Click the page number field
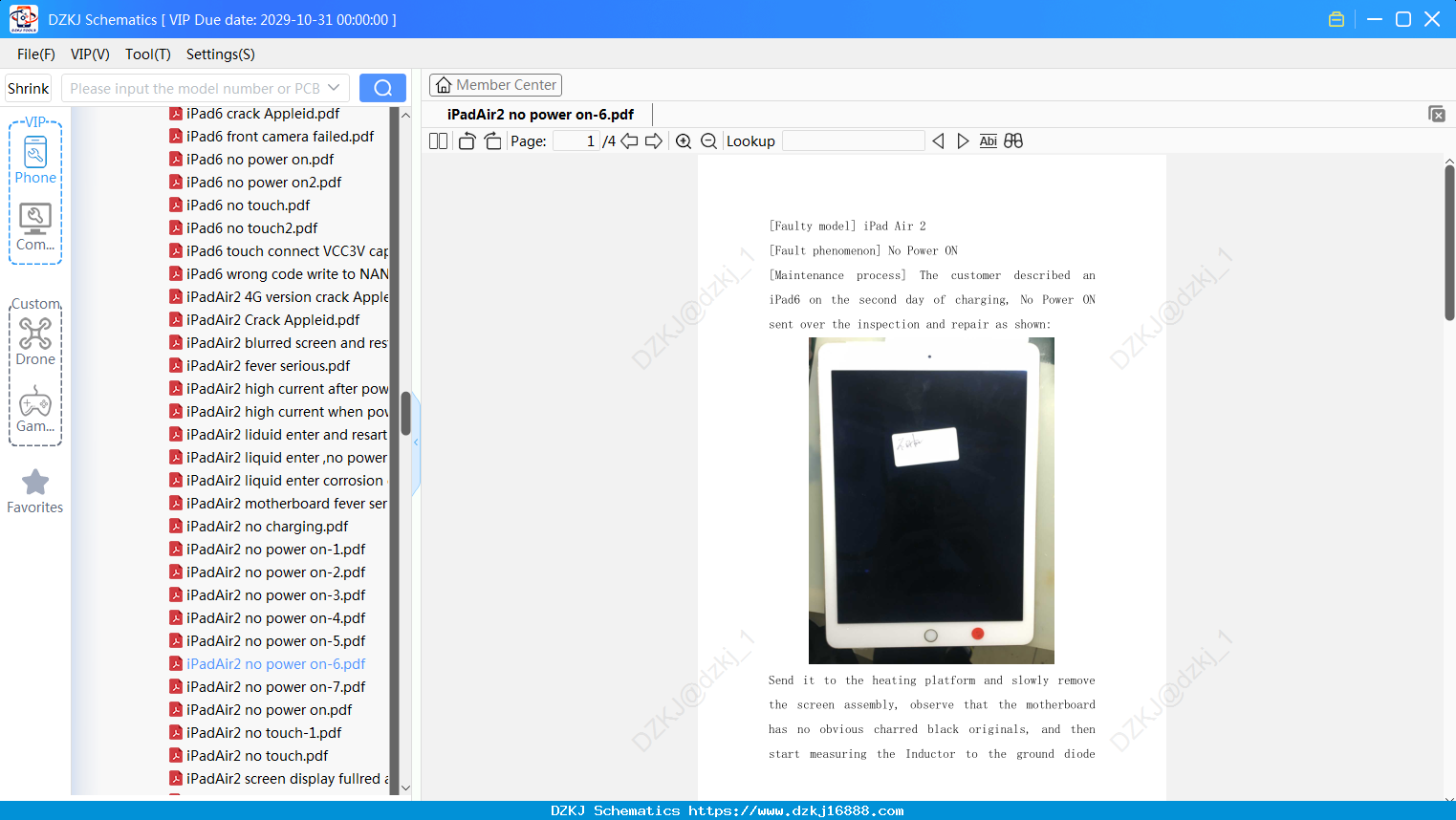Viewport: 1456px width, 820px height. click(x=576, y=140)
